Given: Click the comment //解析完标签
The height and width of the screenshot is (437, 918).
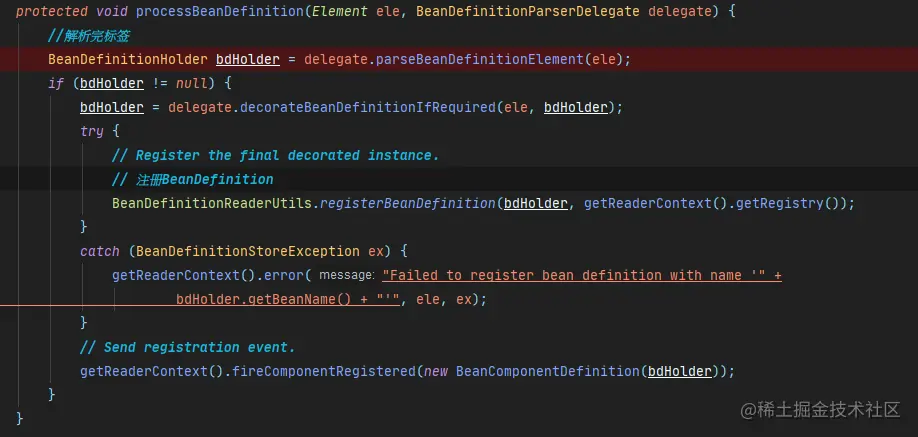Looking at the screenshot, I should pos(88,36).
